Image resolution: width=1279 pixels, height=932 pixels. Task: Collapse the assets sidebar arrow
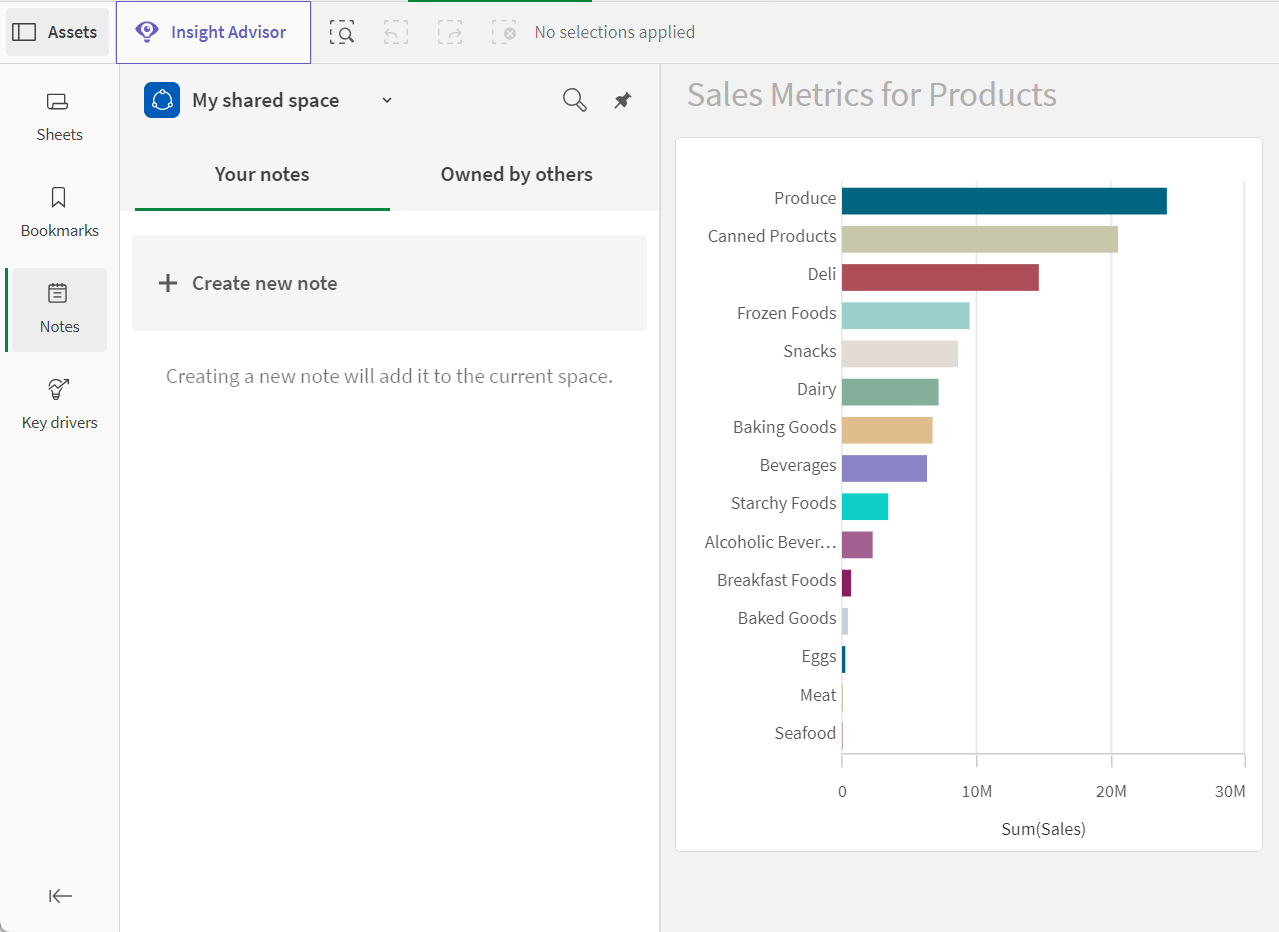pos(60,896)
